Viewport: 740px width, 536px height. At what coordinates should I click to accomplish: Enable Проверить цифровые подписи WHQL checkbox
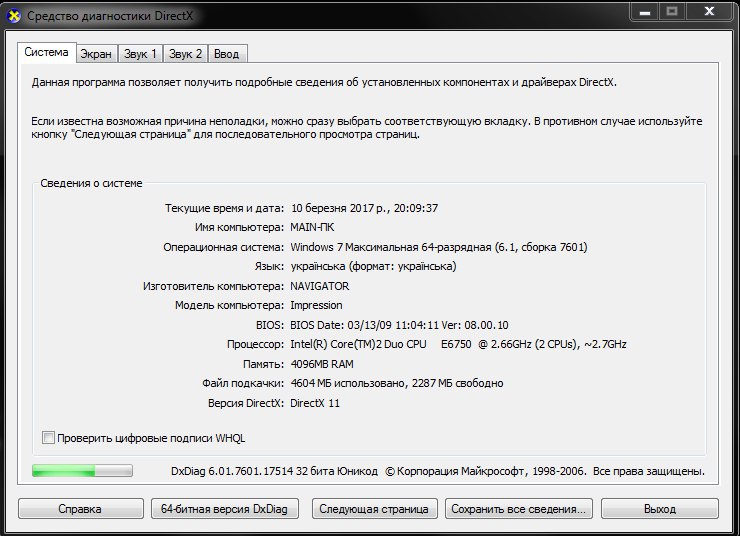click(x=48, y=437)
